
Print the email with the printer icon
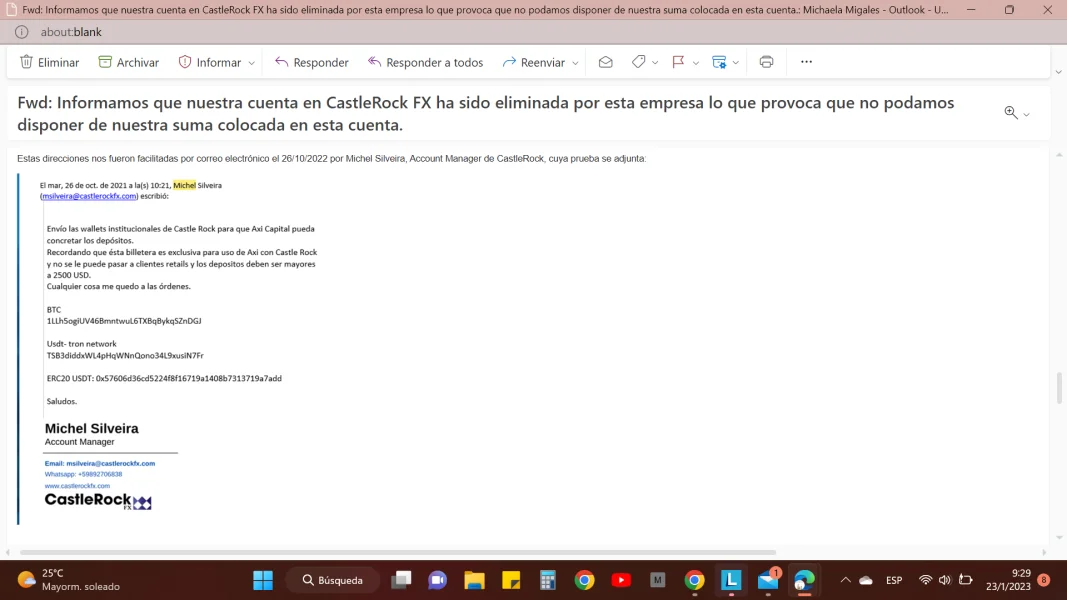coord(766,62)
